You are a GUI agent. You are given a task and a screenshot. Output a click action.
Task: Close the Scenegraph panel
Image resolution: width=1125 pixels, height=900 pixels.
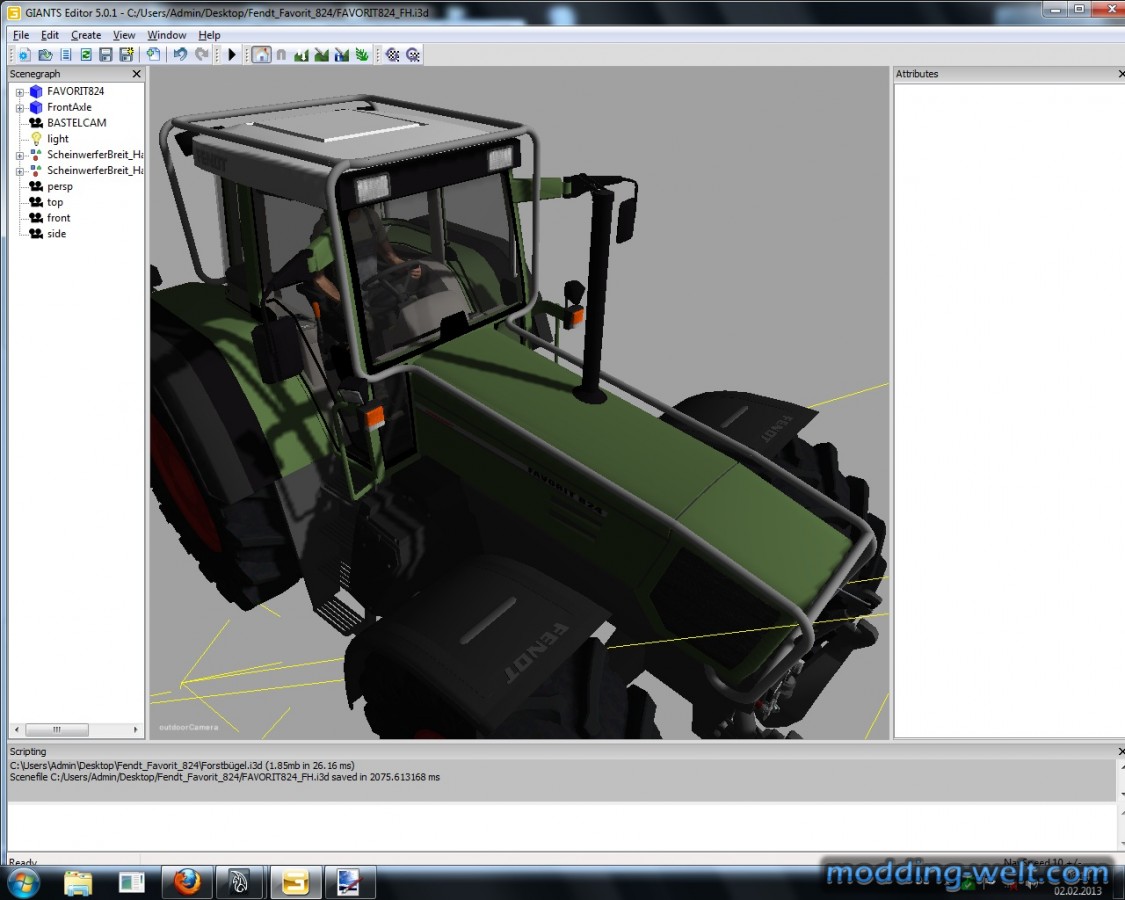[x=136, y=74]
